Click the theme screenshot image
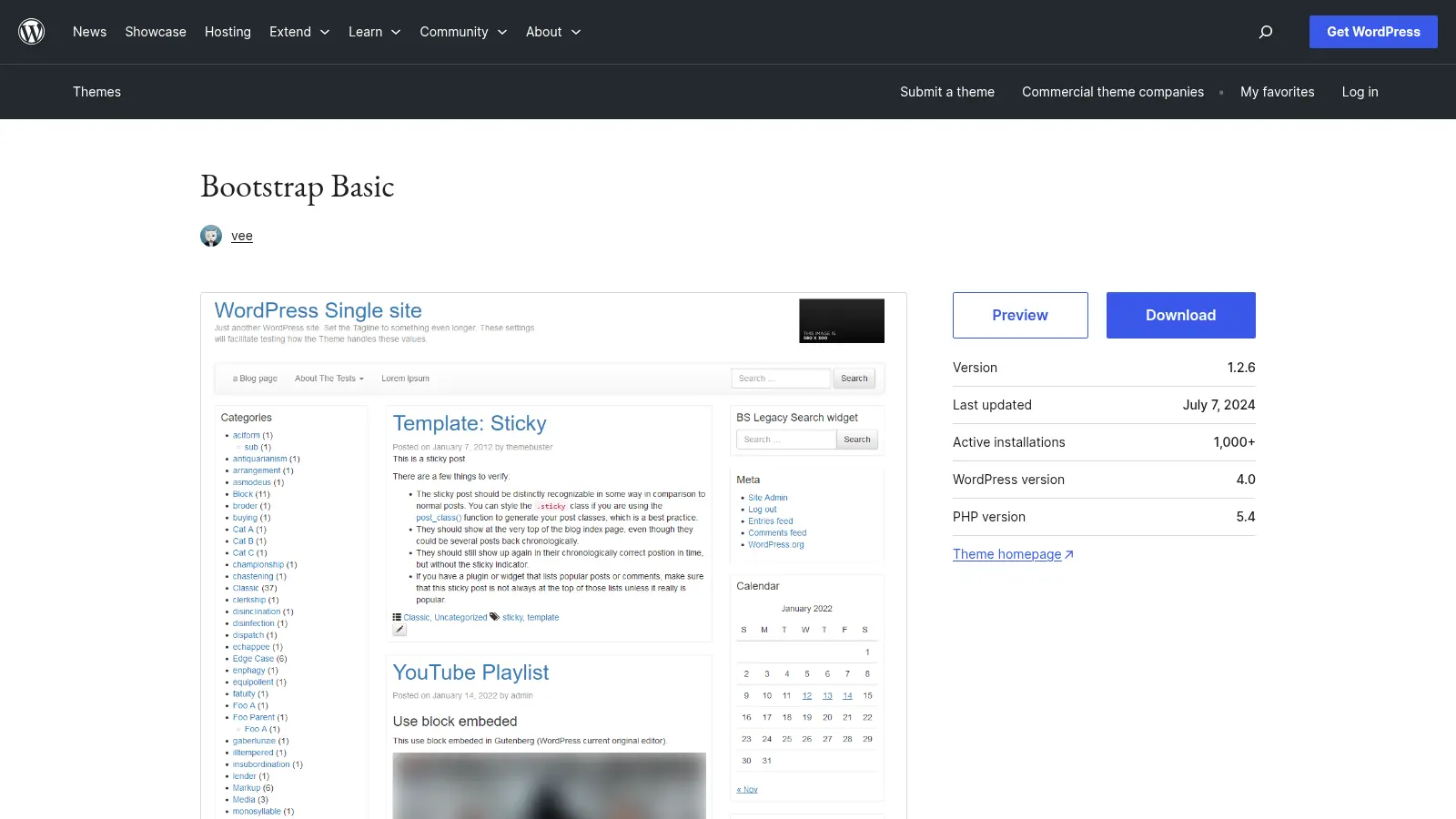 pyautogui.click(x=553, y=555)
